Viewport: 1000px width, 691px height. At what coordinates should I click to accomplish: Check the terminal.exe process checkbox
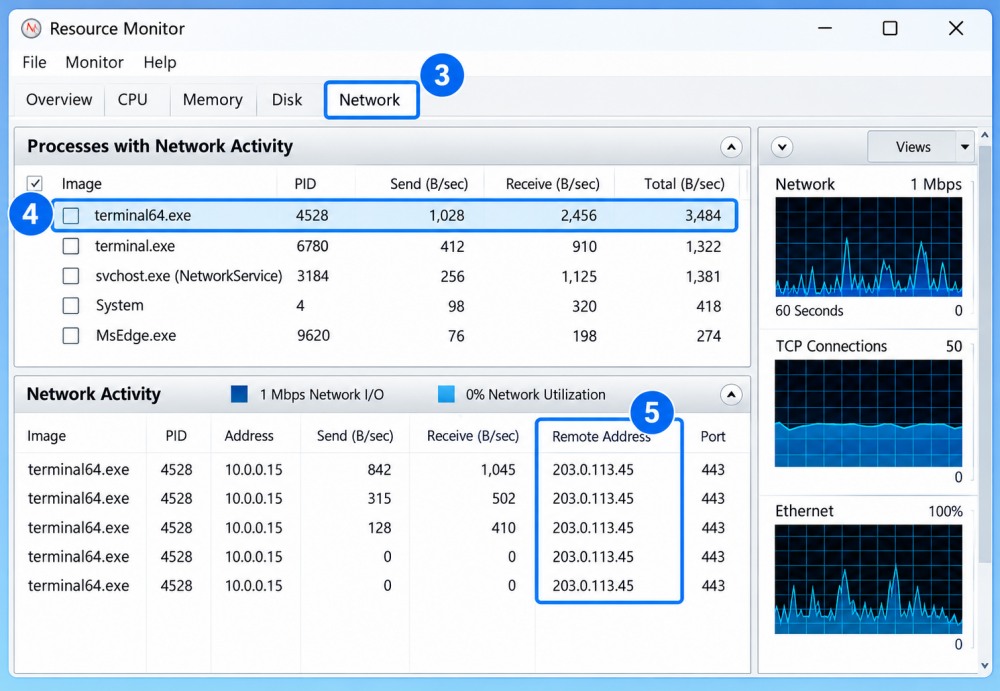click(71, 246)
